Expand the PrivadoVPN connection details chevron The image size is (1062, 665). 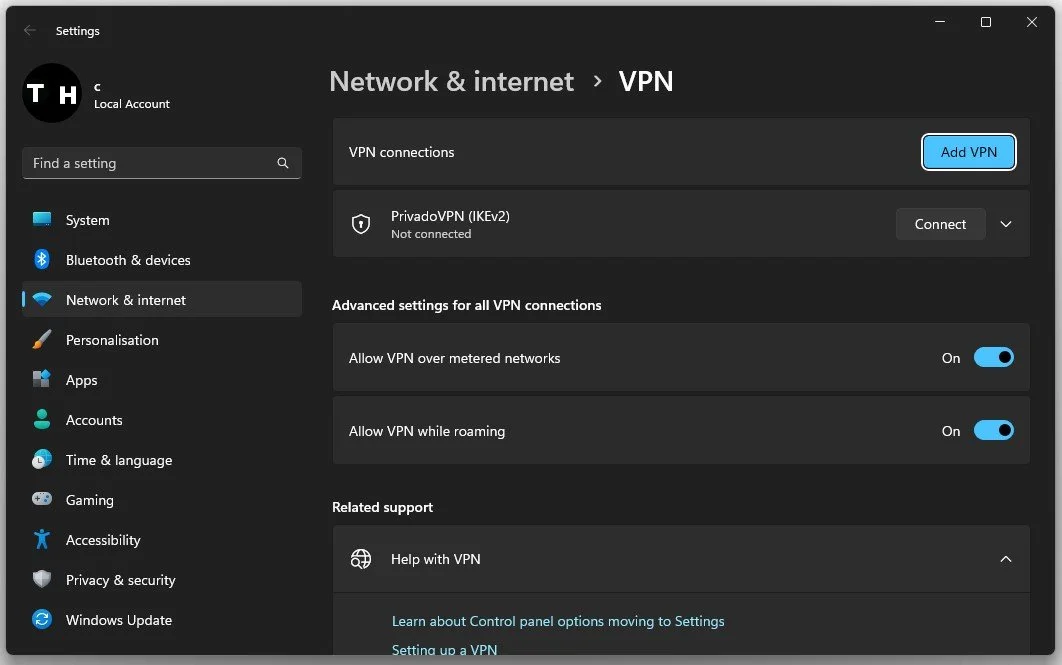[x=1006, y=224]
